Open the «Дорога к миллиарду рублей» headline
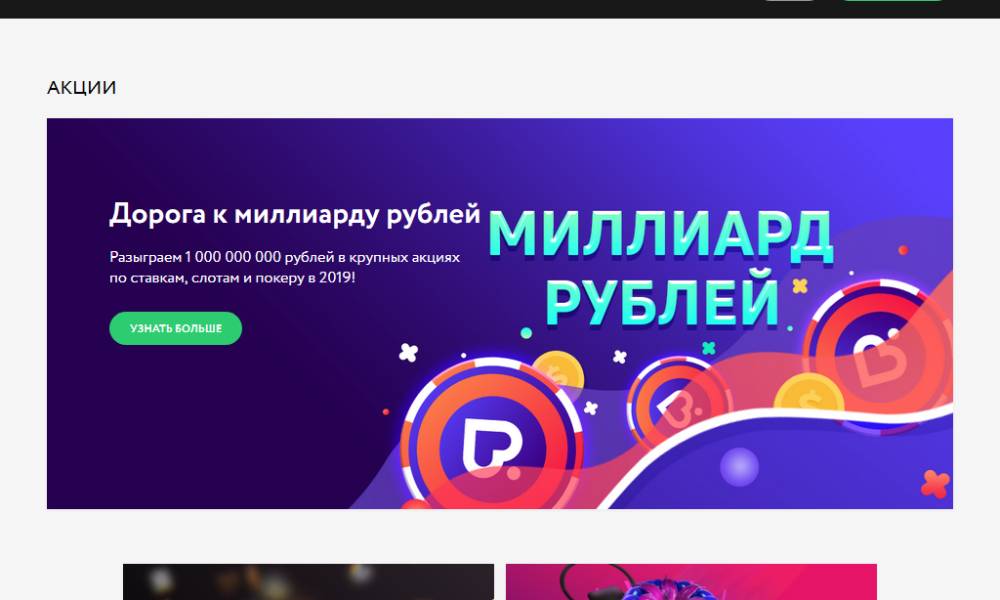1000x600 pixels. coord(295,214)
